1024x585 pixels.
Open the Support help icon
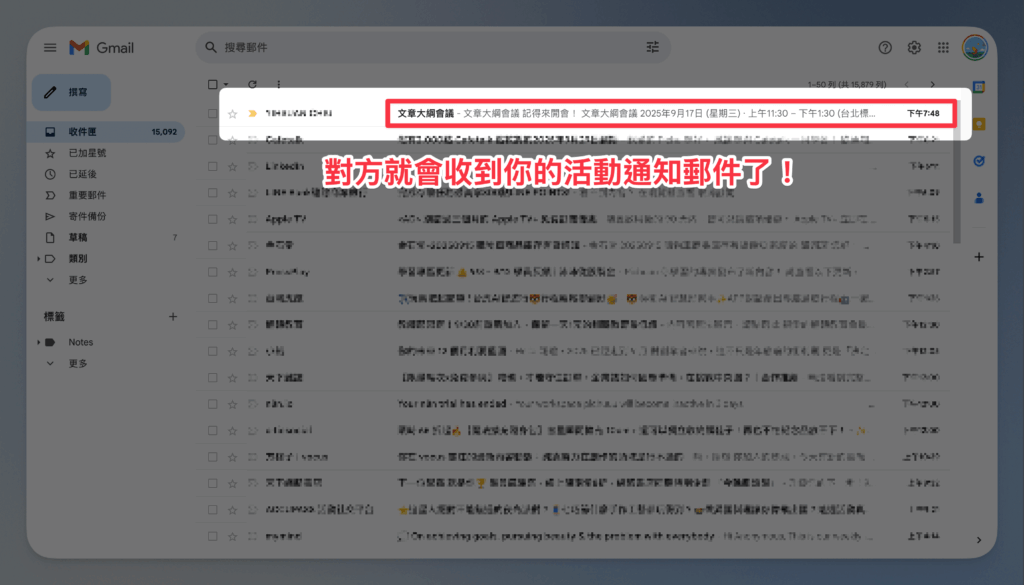coord(885,48)
